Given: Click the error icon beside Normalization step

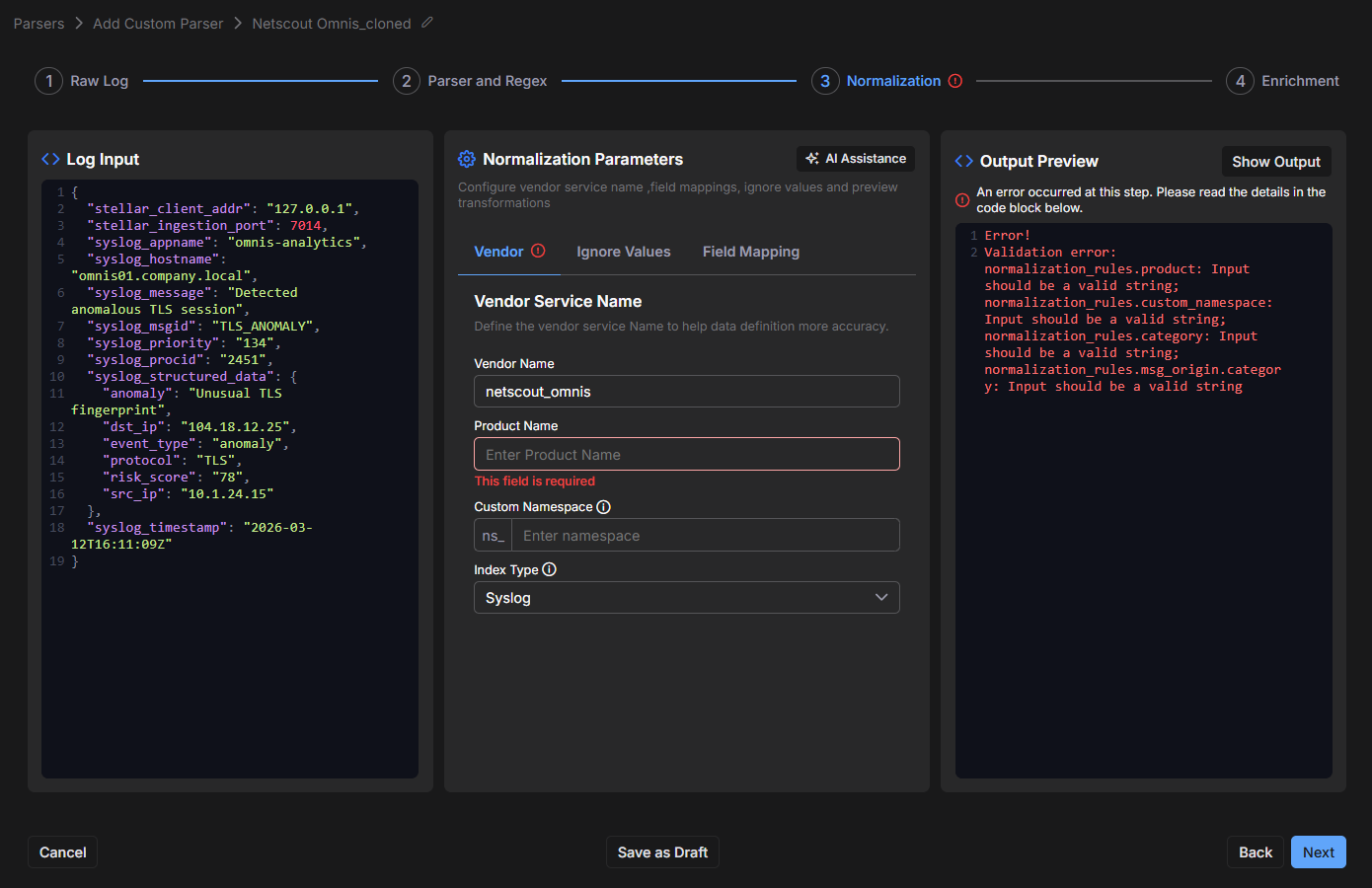Looking at the screenshot, I should pyautogui.click(x=955, y=81).
